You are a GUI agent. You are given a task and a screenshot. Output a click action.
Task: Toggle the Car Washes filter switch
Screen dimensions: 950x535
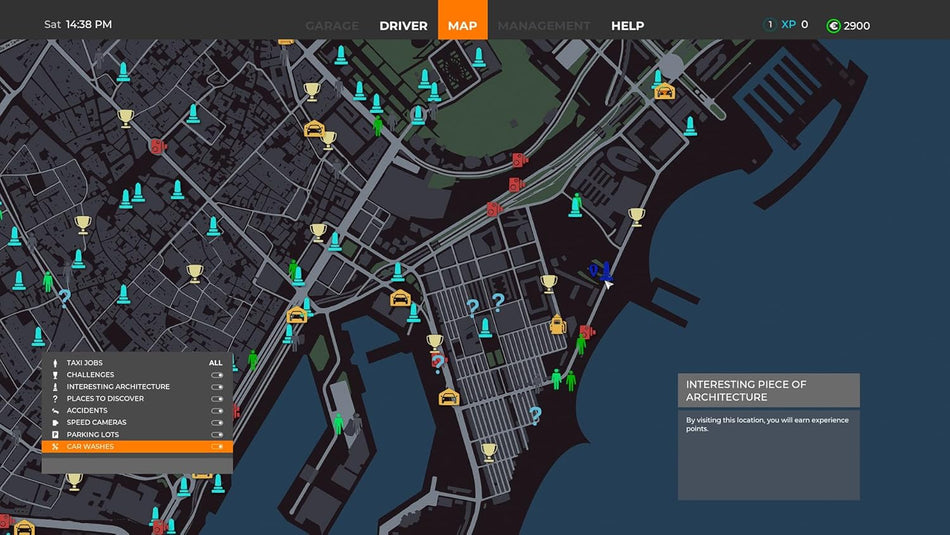[x=216, y=447]
